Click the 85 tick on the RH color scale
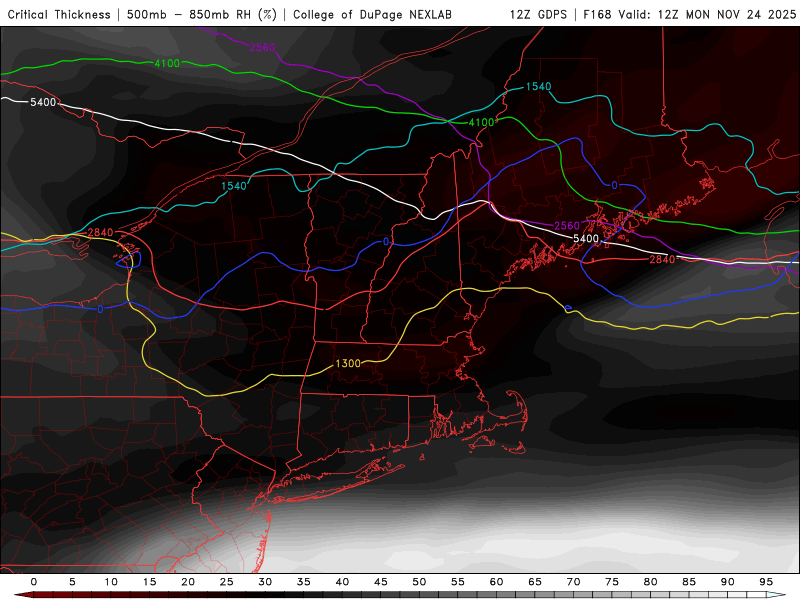 [689, 582]
